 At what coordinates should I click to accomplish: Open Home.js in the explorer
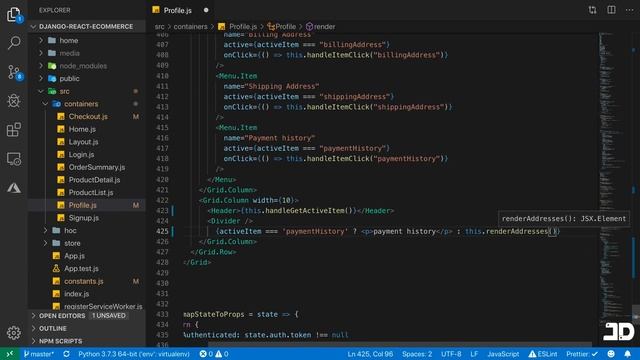[x=82, y=129]
